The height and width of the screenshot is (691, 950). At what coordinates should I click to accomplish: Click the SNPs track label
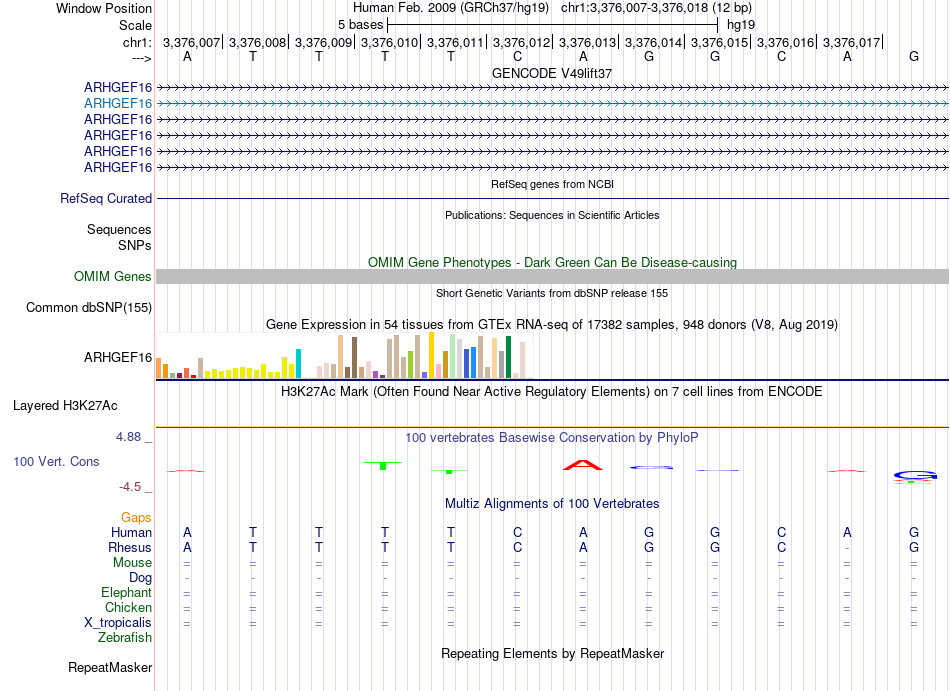(x=135, y=245)
